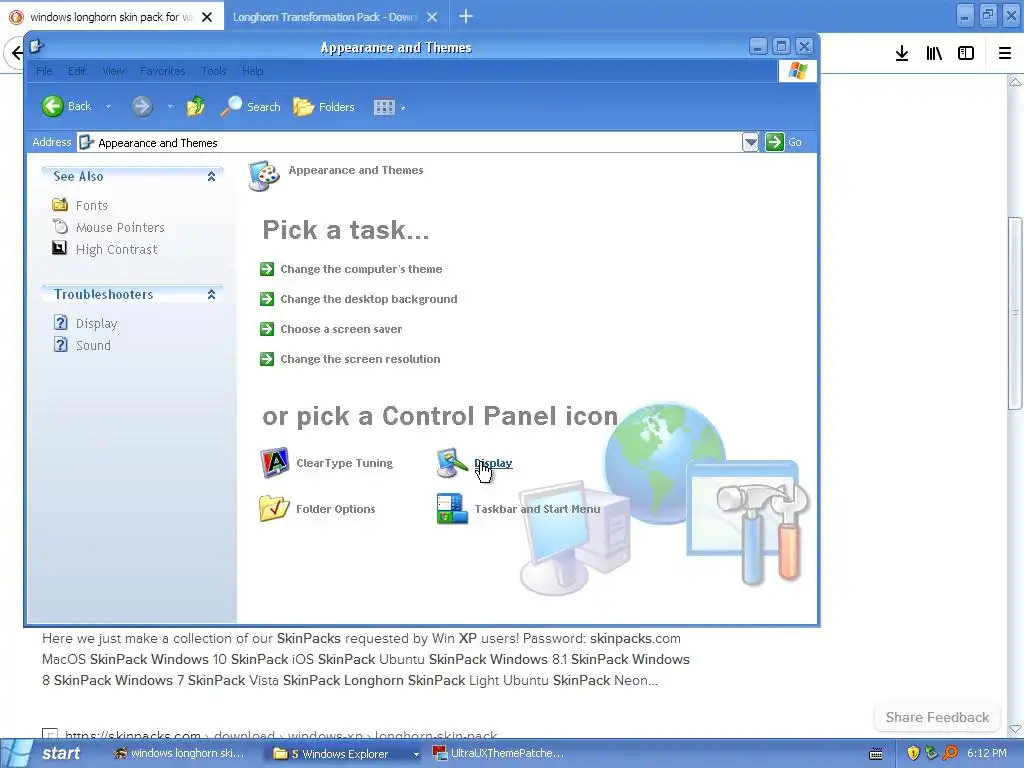Open a new browser tab

pos(466,16)
